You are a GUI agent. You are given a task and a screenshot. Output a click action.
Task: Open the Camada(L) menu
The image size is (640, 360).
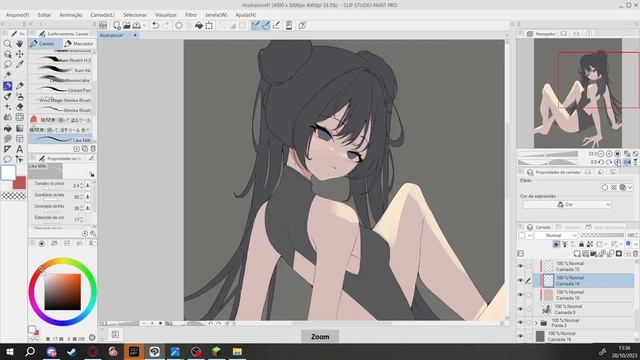(102, 15)
